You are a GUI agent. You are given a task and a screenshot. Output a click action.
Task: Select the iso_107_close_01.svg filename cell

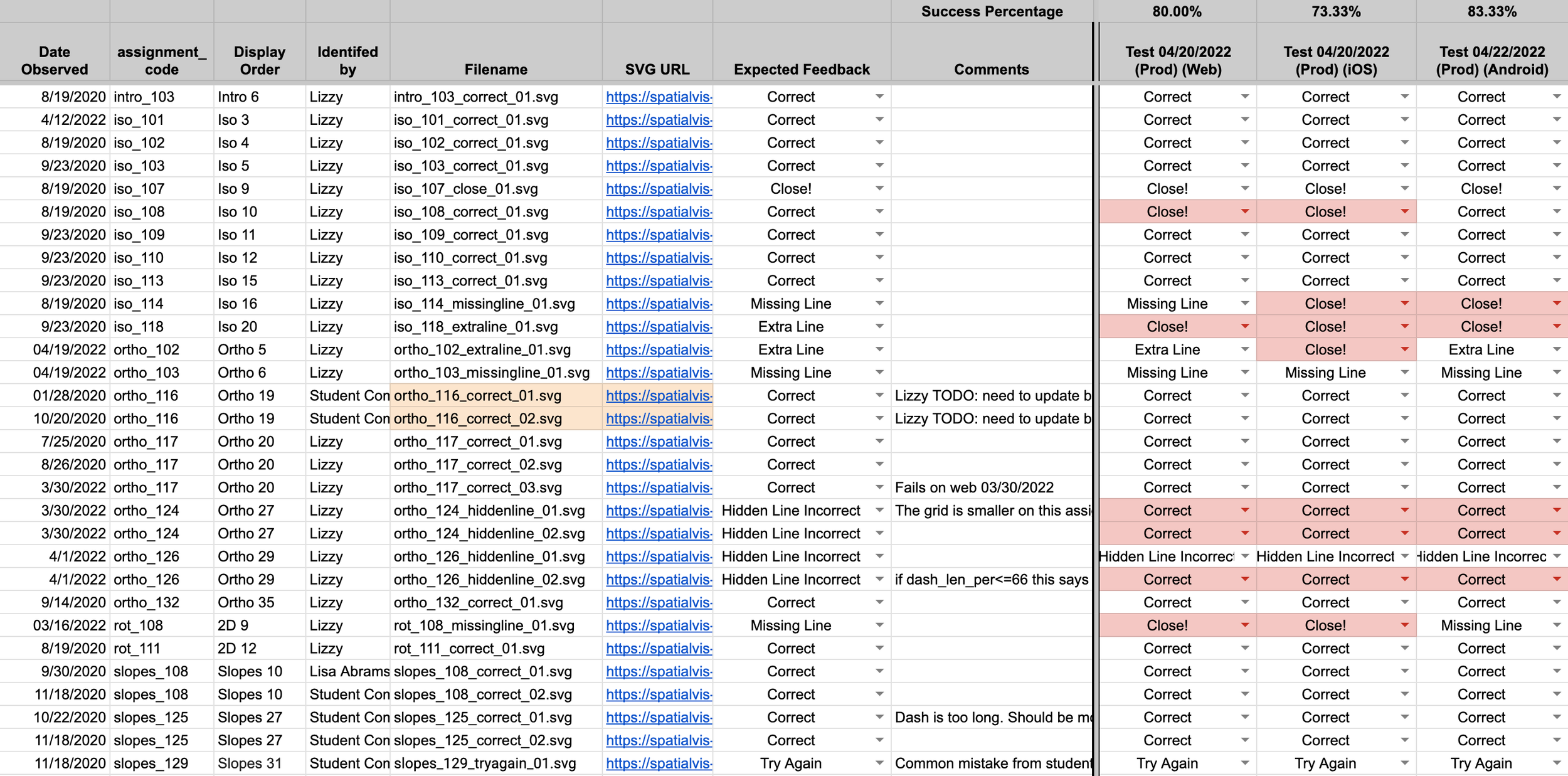click(496, 189)
